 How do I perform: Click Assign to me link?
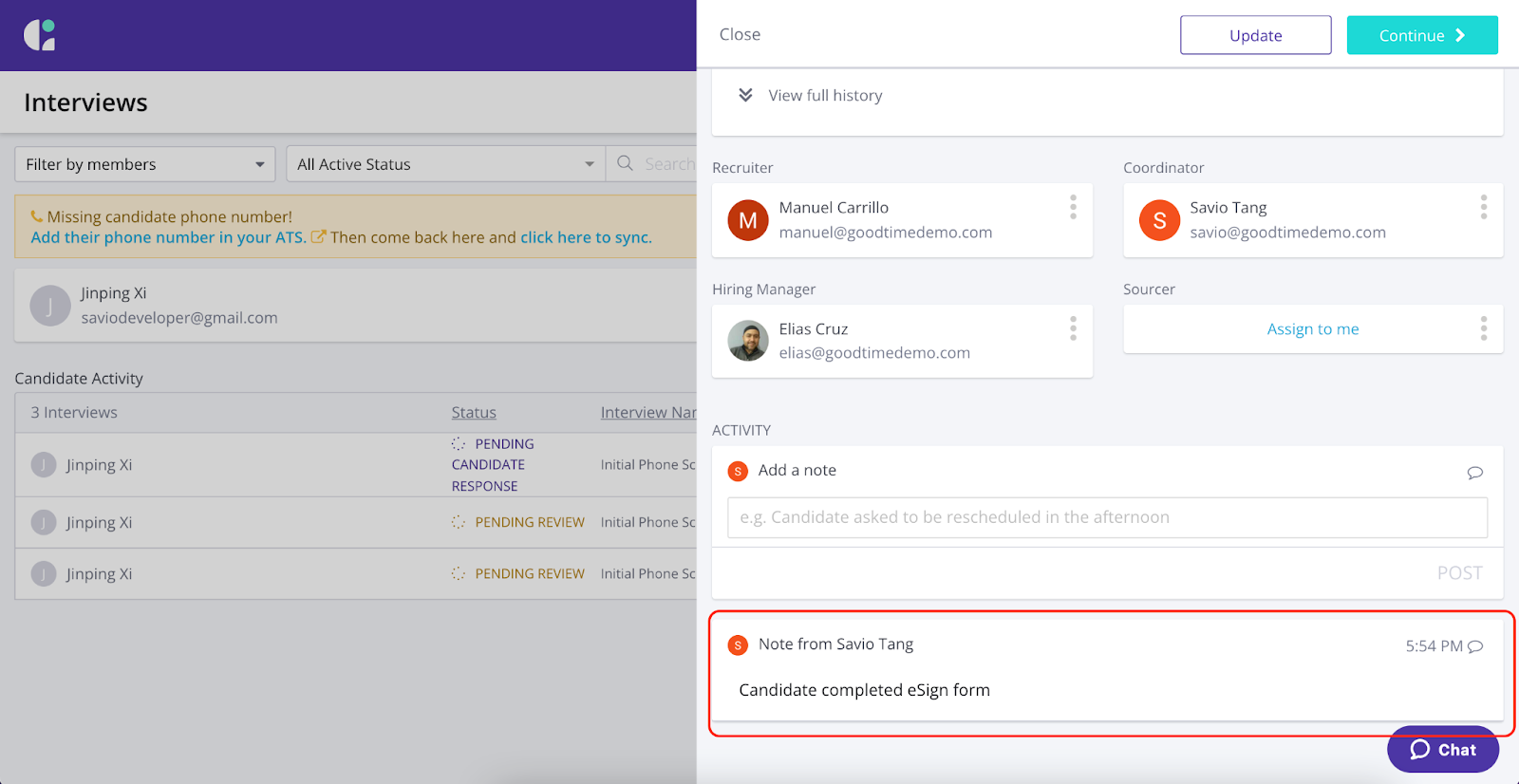pos(1312,328)
